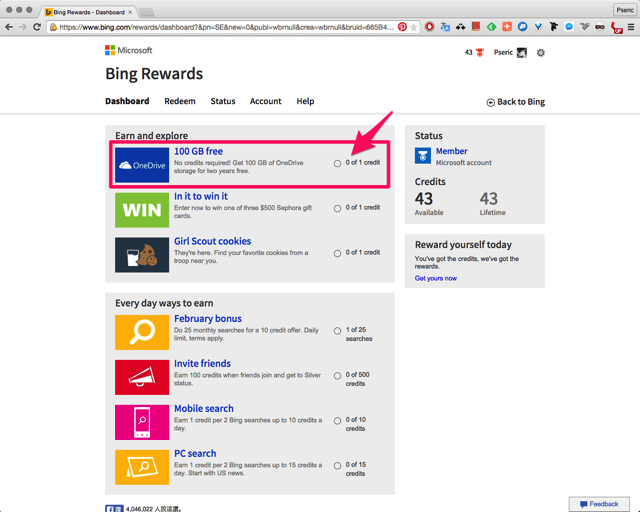Open the Chrome hamburger menu
The width and height of the screenshot is (640, 512).
pos(631,27)
